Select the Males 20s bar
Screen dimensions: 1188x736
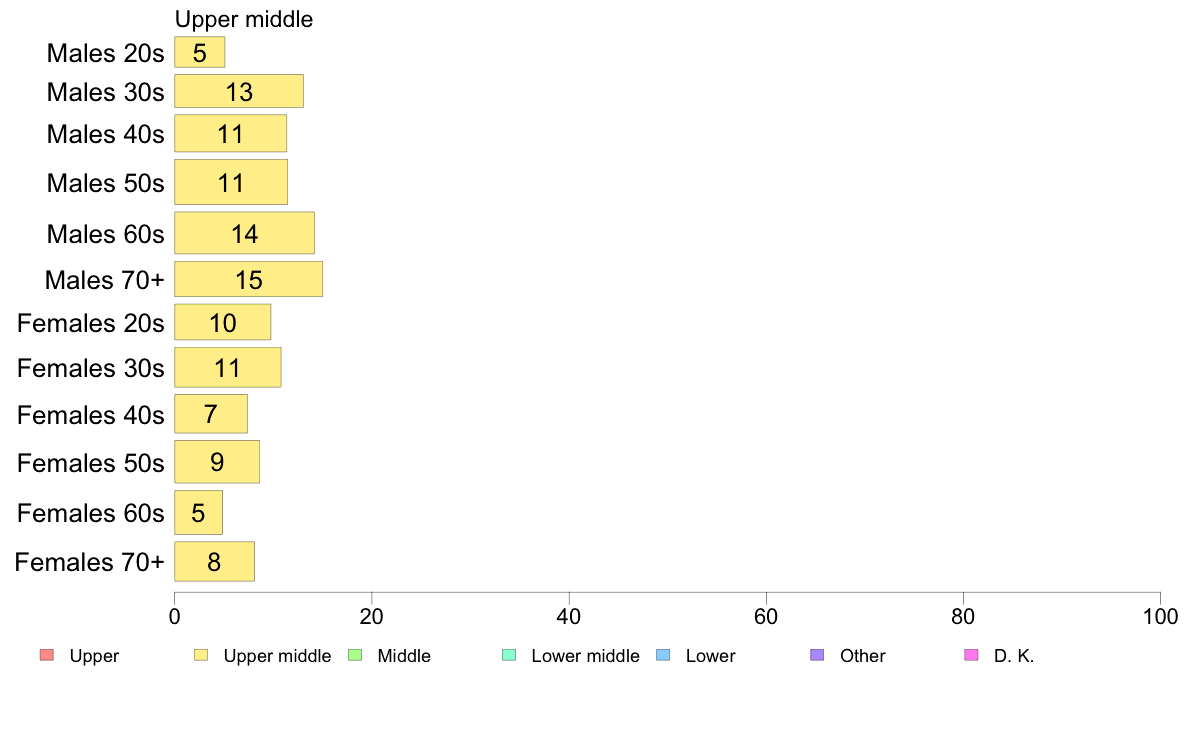(200, 52)
